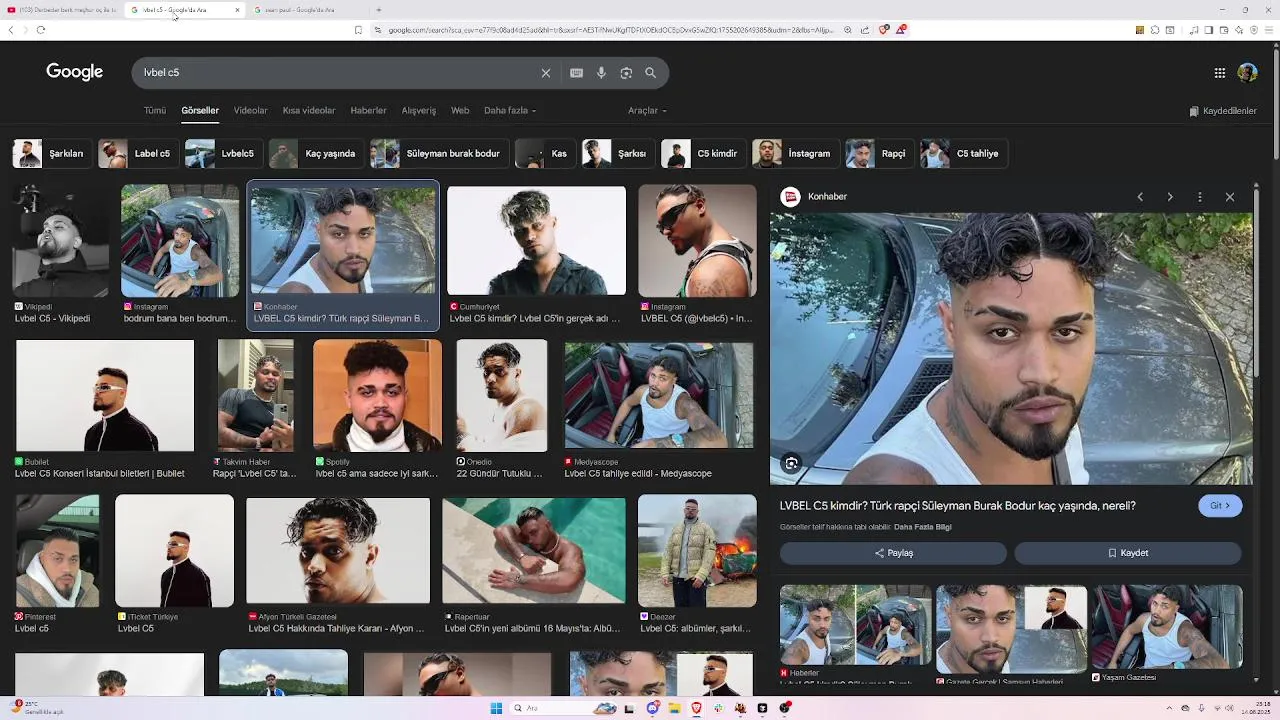
Task: Click the browser address bar URL
Action: (x=610, y=30)
